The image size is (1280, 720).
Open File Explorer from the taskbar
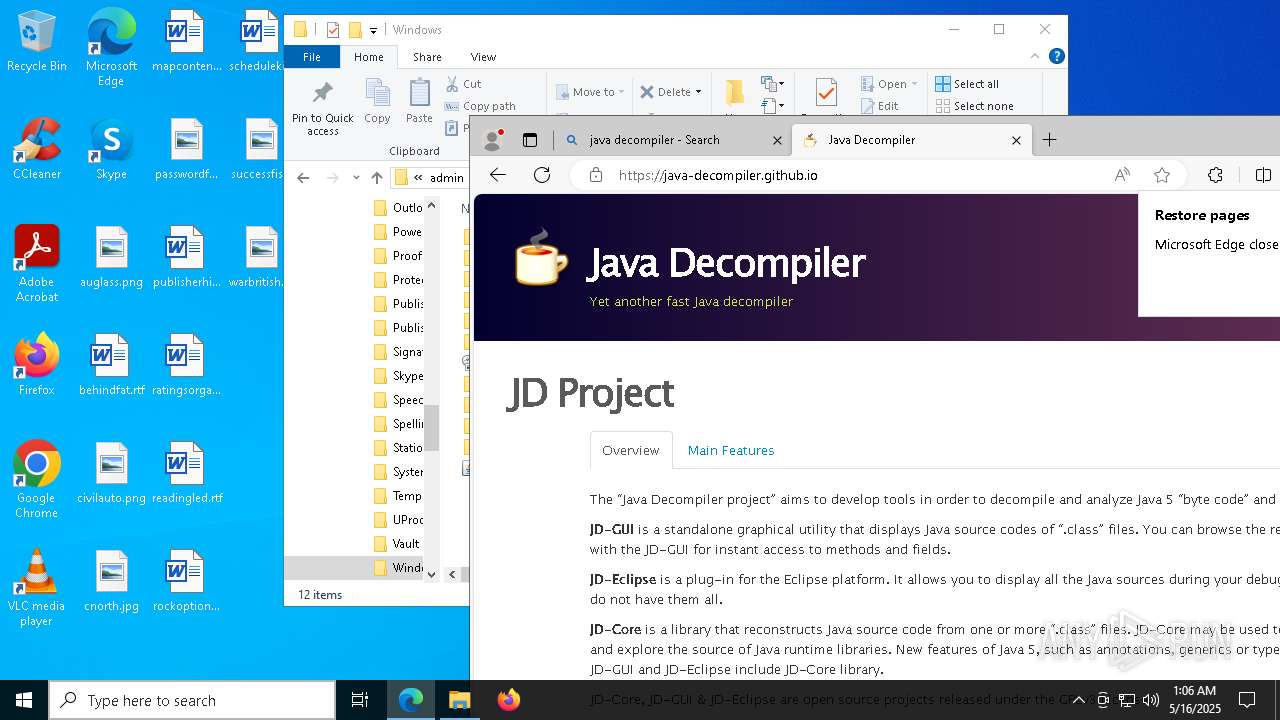click(459, 700)
